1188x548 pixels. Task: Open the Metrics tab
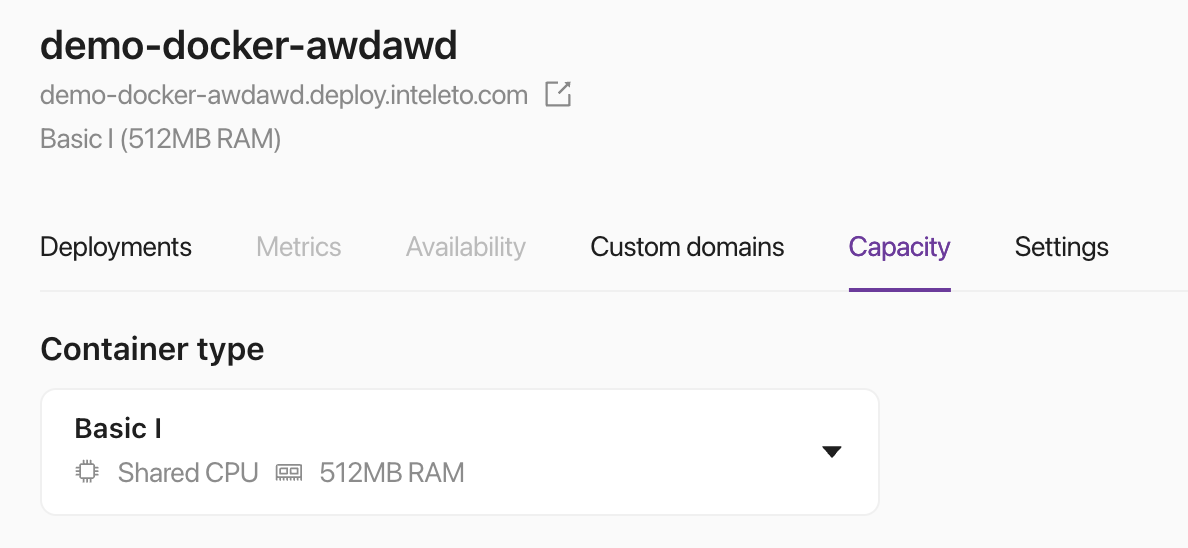click(x=298, y=247)
